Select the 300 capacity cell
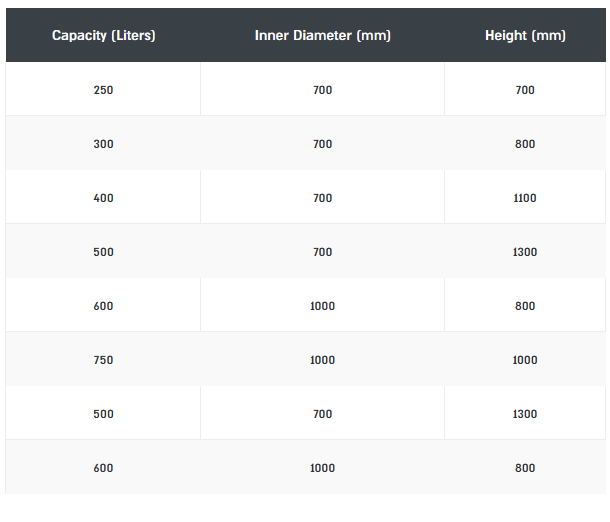 (103, 144)
